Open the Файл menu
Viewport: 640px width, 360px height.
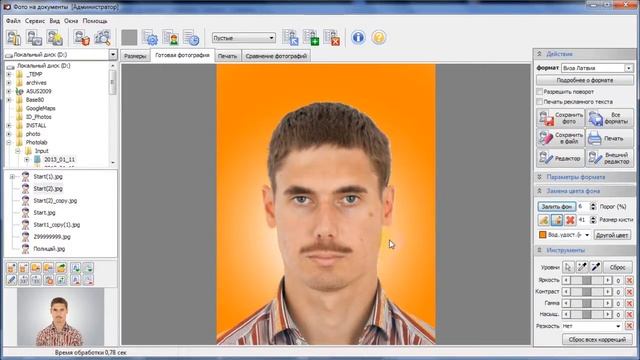(x=13, y=21)
